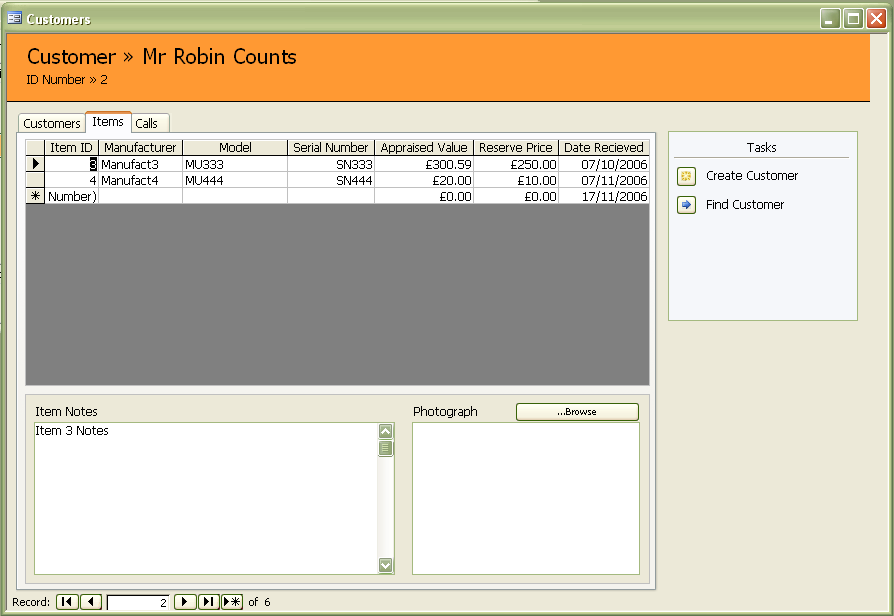Switch to the Customers tab
894x616 pixels.
[52, 123]
